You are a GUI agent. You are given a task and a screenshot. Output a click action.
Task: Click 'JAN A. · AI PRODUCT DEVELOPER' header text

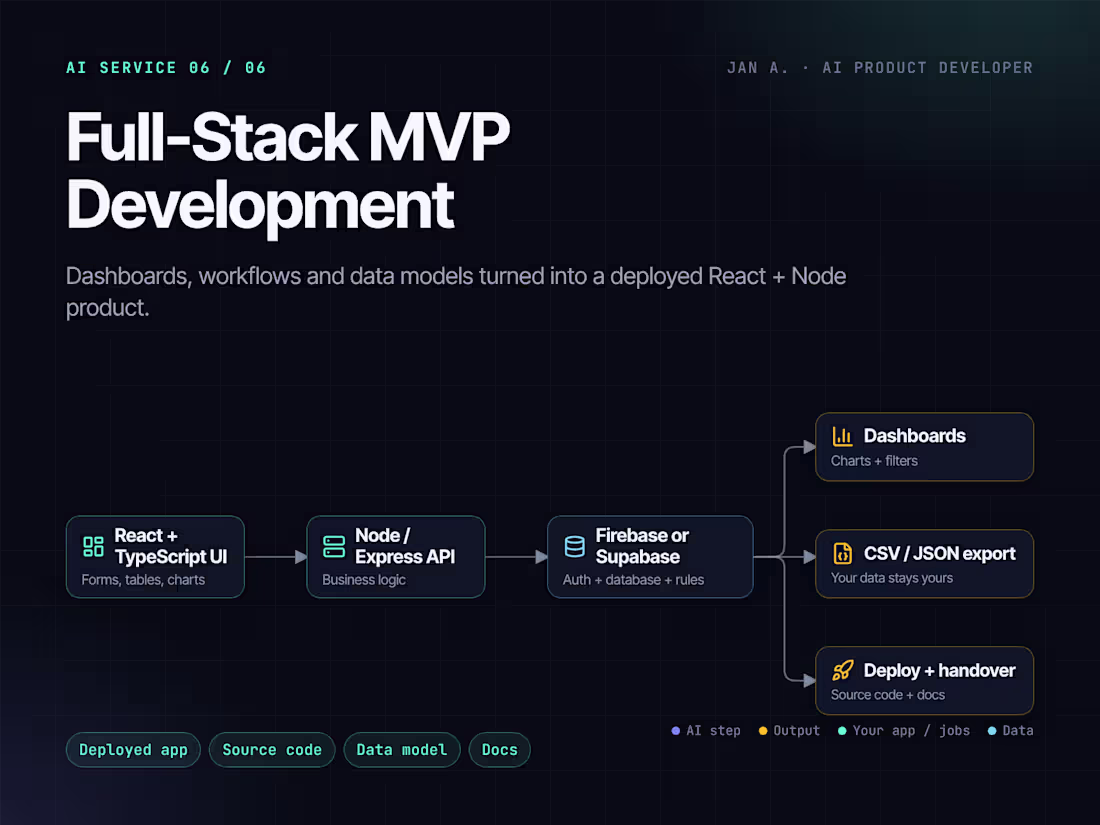880,68
